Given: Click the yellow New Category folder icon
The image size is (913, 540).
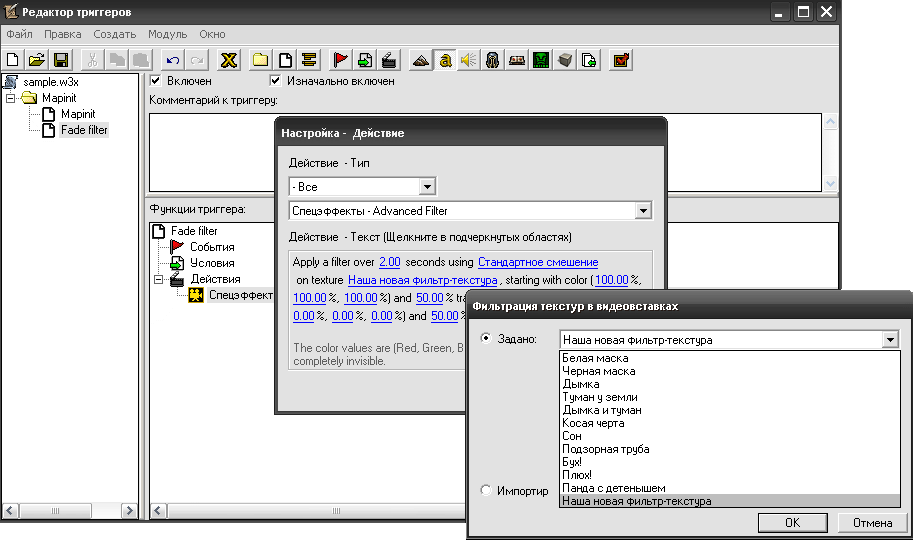Looking at the screenshot, I should pos(260,60).
